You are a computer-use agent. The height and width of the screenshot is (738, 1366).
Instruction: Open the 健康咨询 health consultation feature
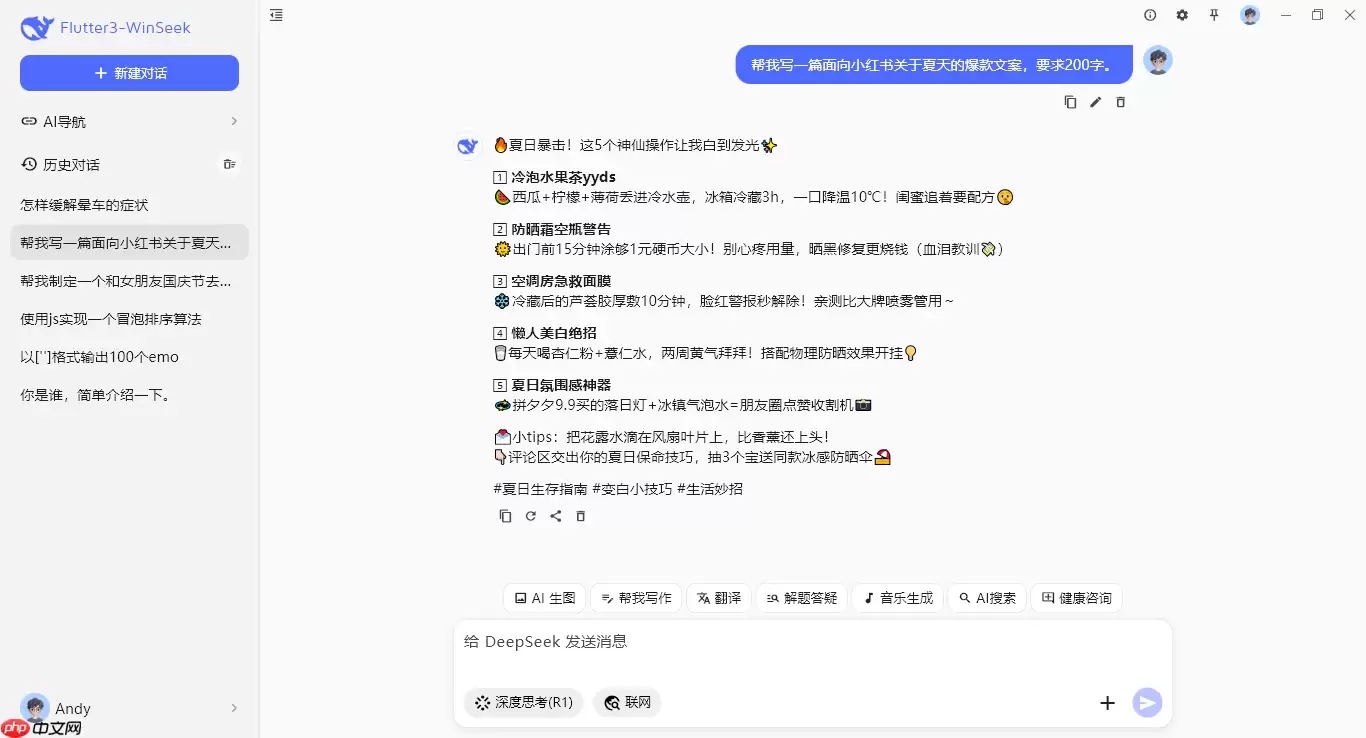click(1076, 597)
